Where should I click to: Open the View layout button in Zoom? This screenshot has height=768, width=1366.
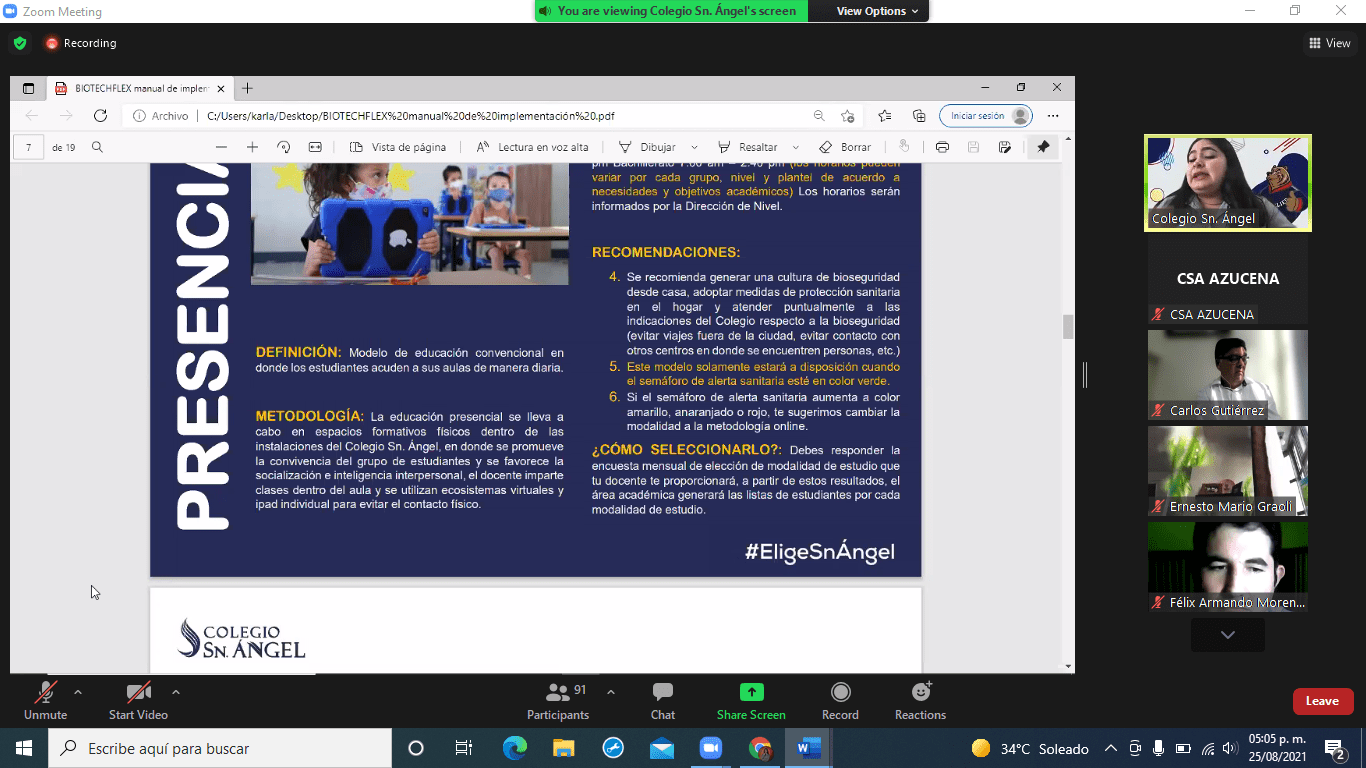pyautogui.click(x=1330, y=43)
